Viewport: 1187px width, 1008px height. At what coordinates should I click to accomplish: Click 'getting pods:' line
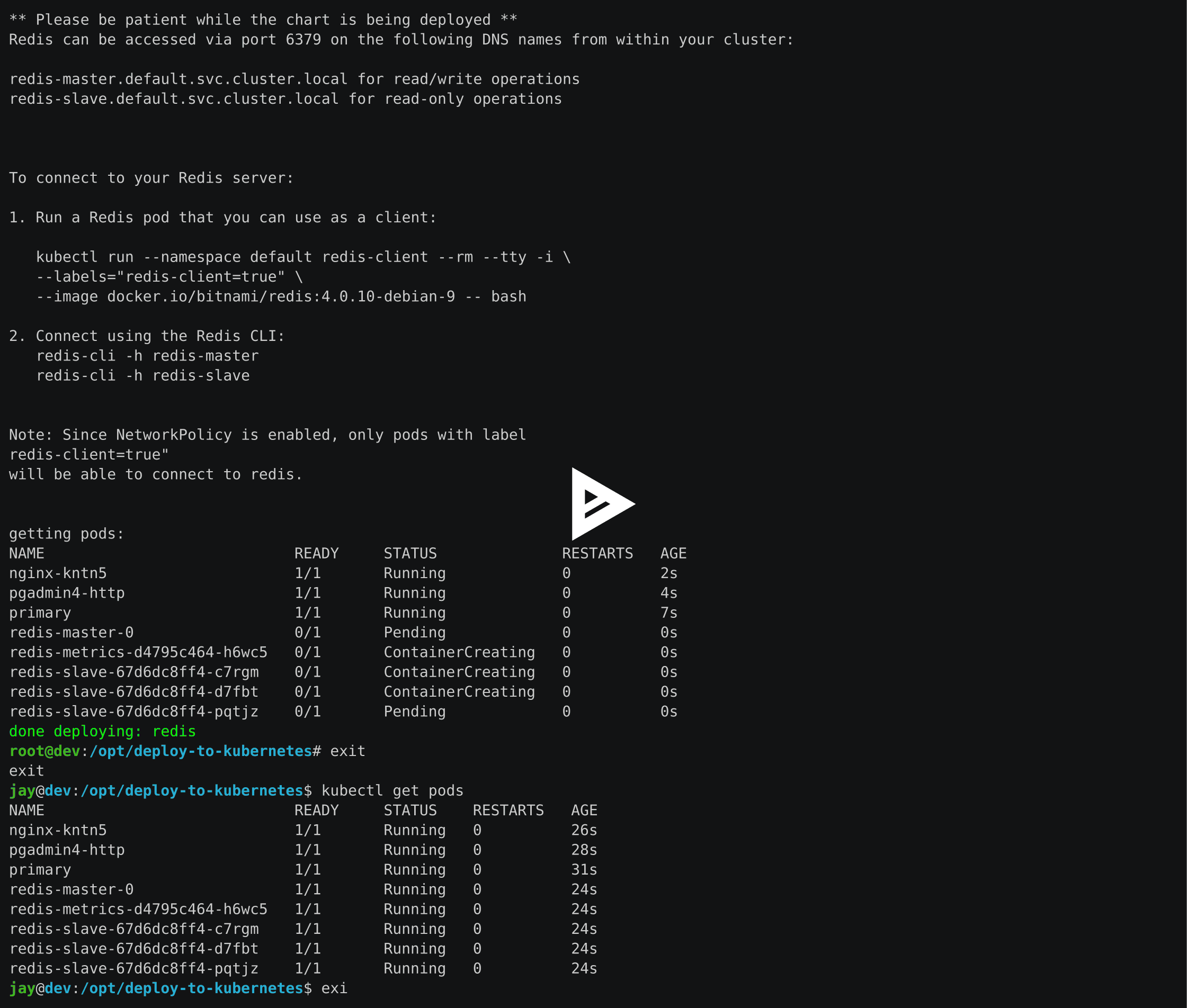click(x=67, y=533)
